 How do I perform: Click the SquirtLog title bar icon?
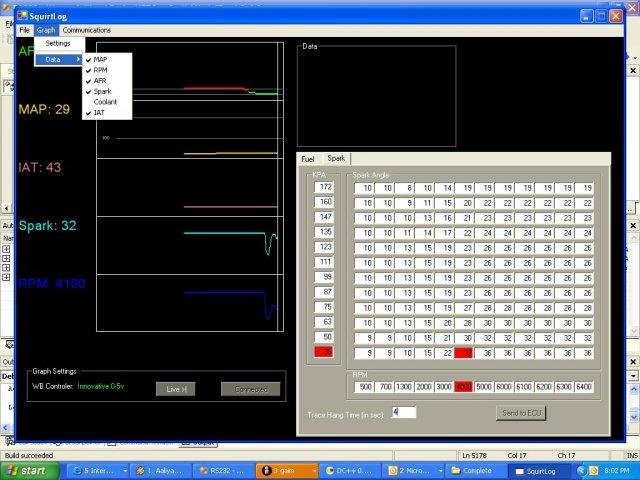pos(22,16)
